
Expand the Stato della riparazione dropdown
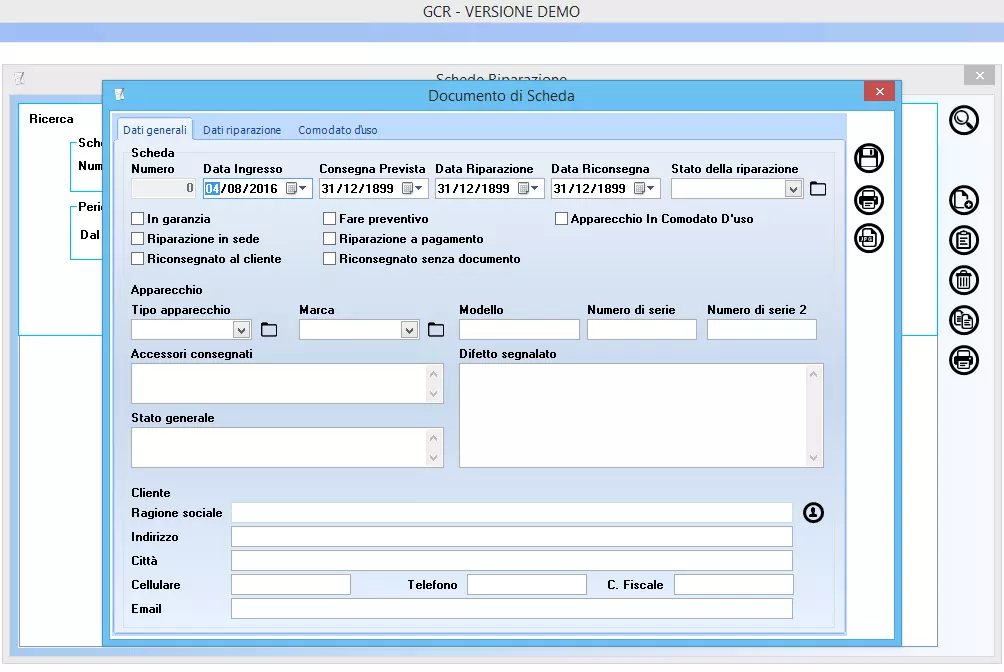[793, 189]
